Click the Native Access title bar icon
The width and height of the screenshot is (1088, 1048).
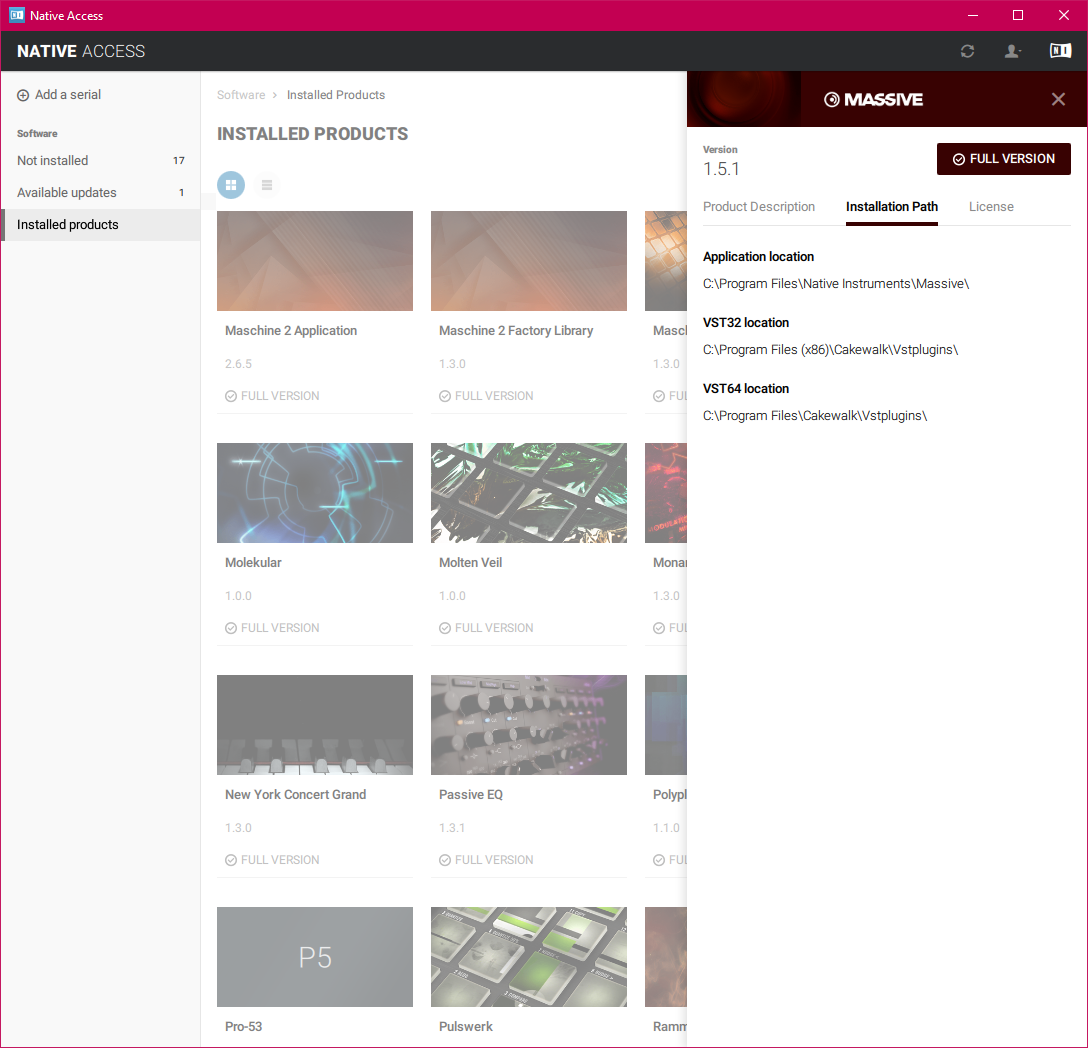pos(17,15)
